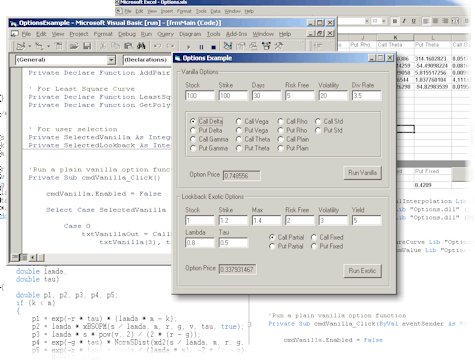Toggle Italic in the Excel toolbar
Viewport: 475px width, 361px height.
pyautogui.click(x=404, y=21)
